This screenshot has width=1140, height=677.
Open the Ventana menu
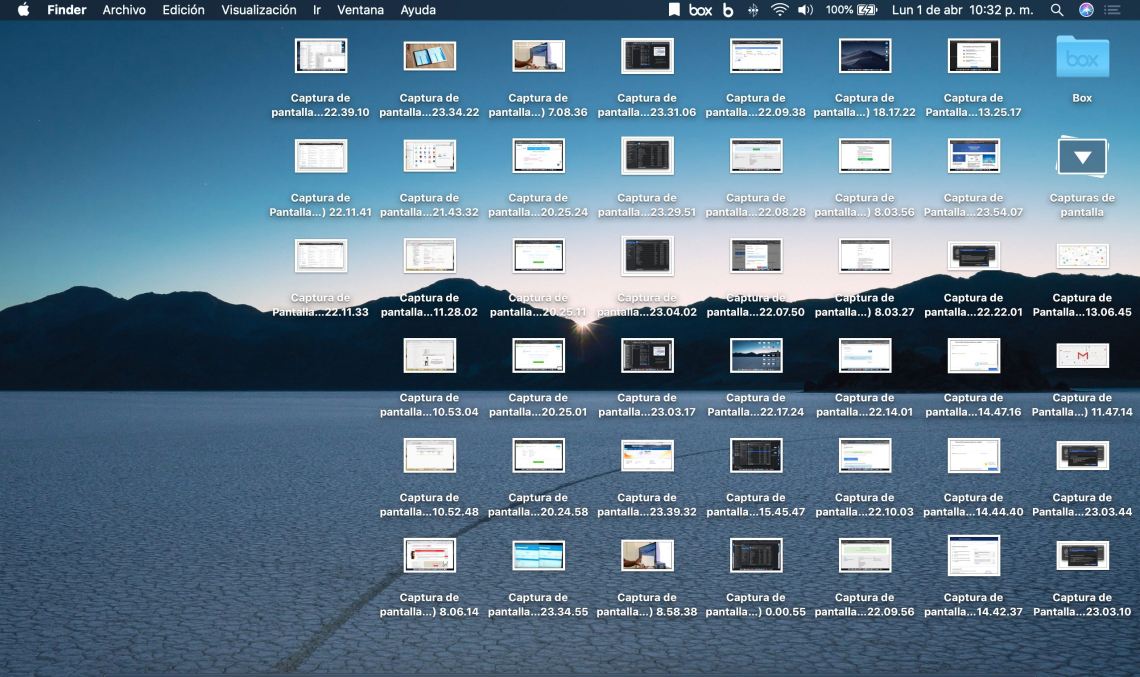tap(359, 10)
